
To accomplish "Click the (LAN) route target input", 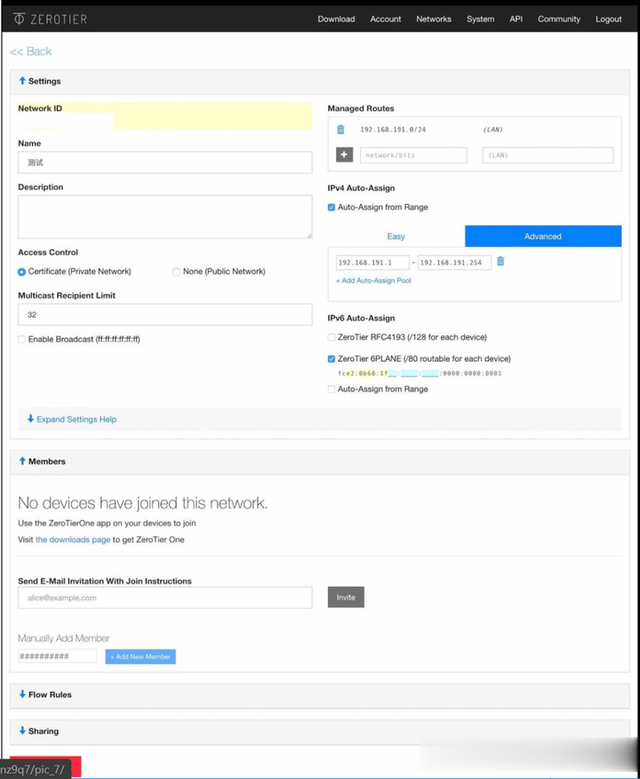I will click(548, 155).
